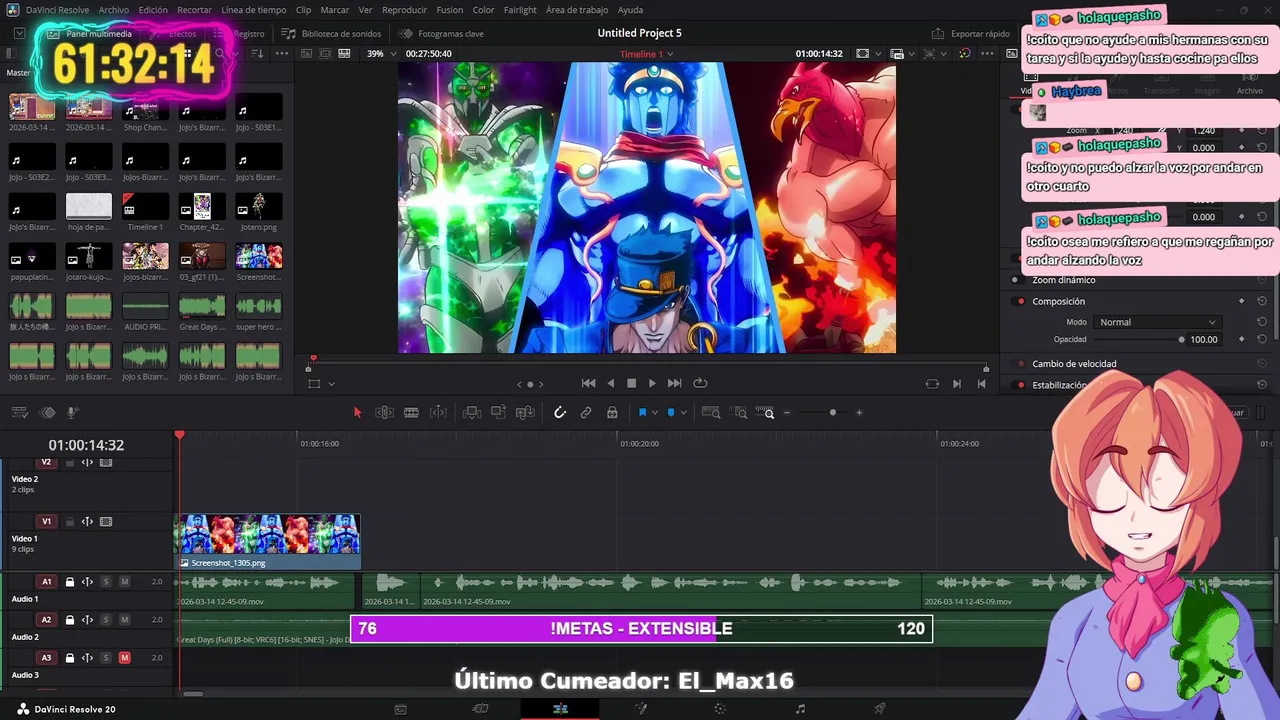Viewport: 1280px width, 720px height.
Task: Switch to Deliver rocket page
Action: (880, 709)
